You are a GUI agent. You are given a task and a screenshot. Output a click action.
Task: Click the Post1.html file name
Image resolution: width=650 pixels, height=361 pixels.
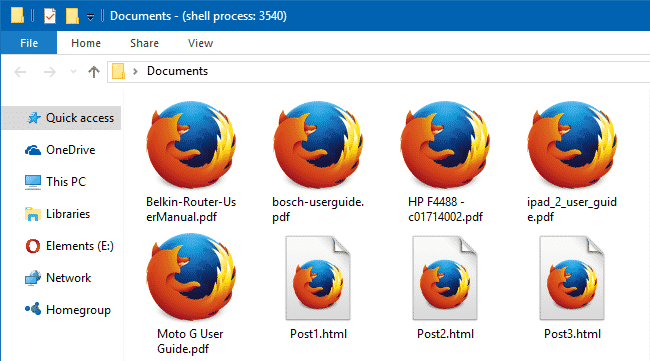tap(318, 334)
